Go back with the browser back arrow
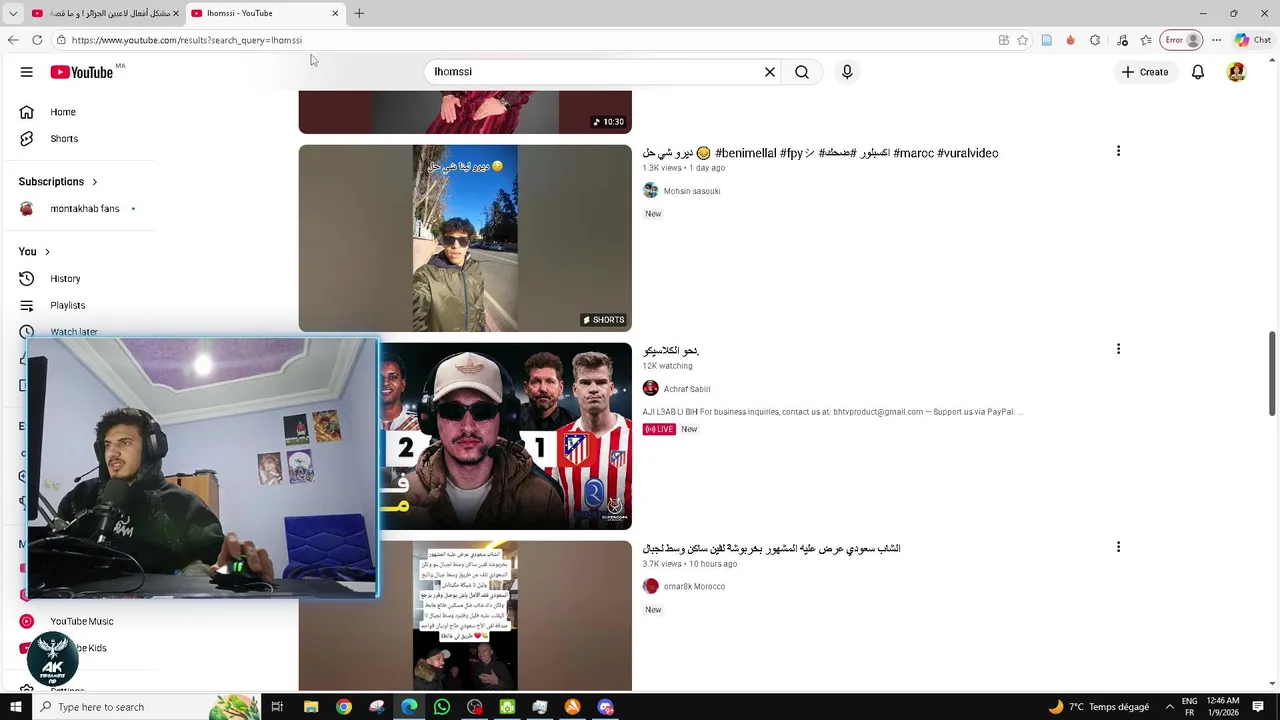Screen dimensions: 1280x720 coord(13,40)
